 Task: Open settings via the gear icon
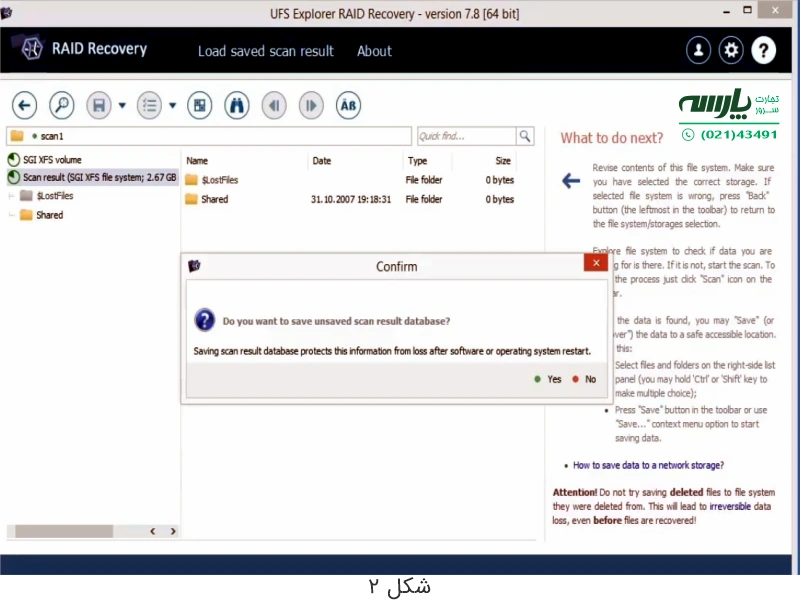[731, 50]
